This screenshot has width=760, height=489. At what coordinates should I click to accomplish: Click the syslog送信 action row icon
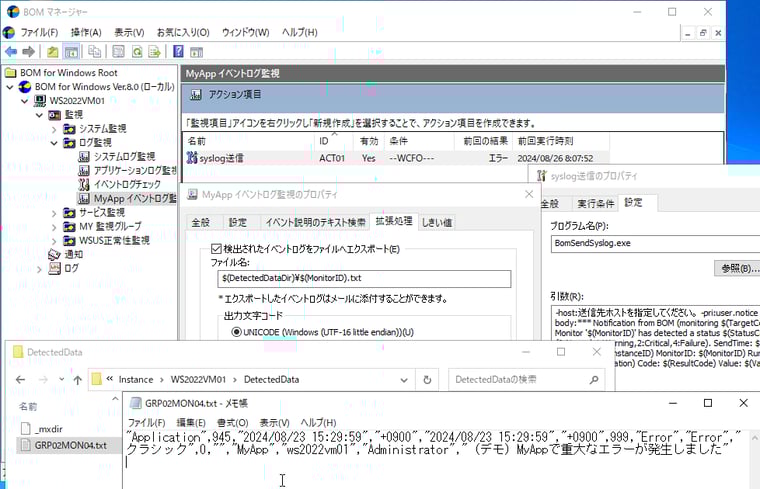(192, 158)
